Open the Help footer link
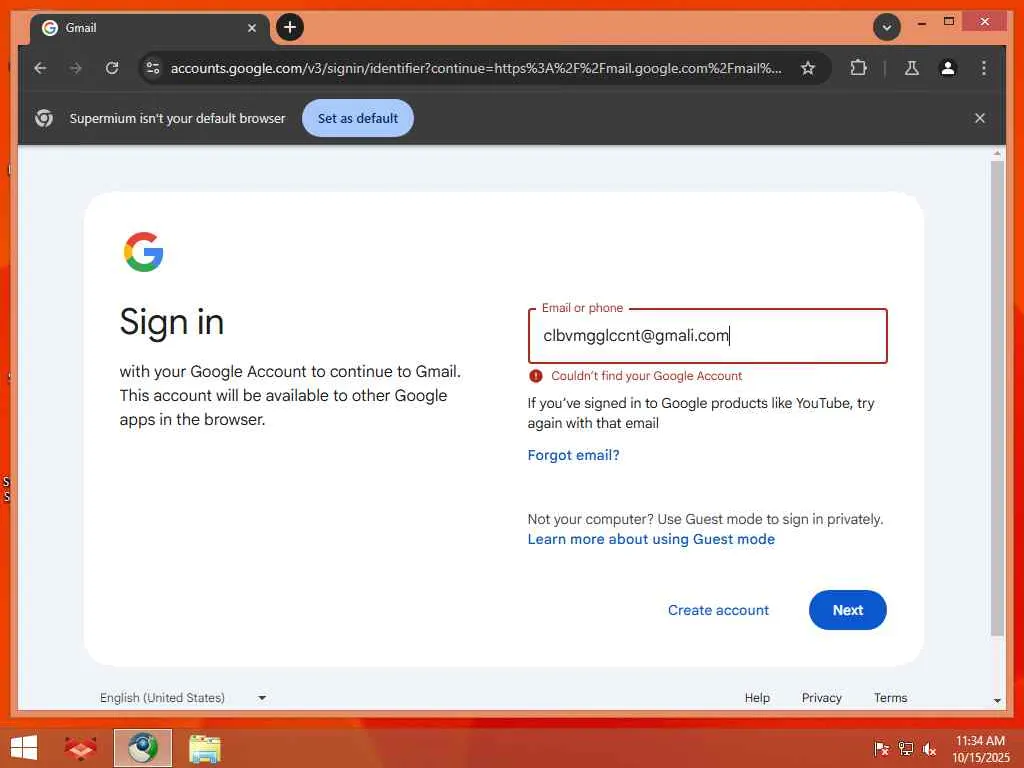The width and height of the screenshot is (1024, 768). coord(757,697)
